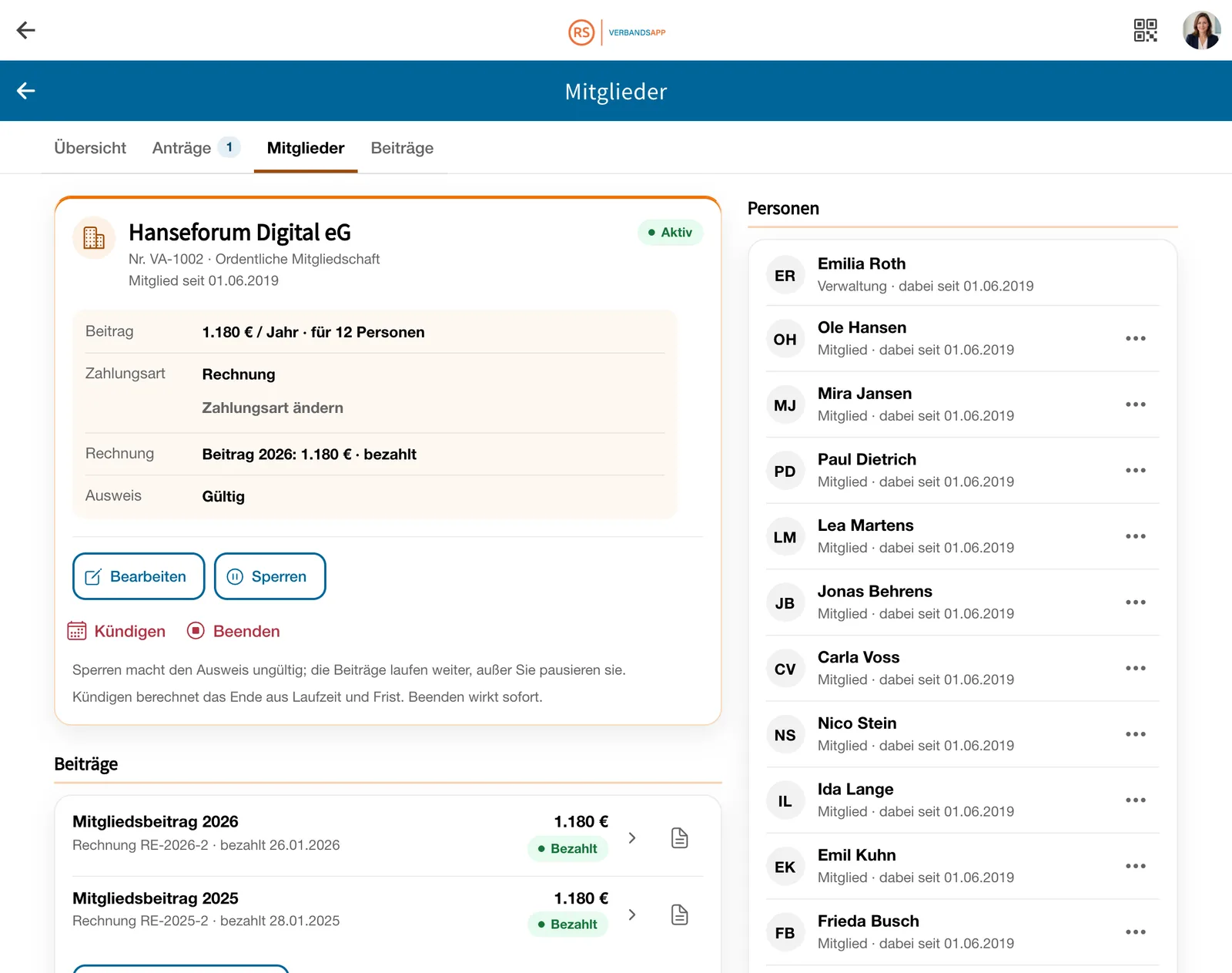Open the user profile avatar
Viewport: 1232px width, 973px height.
[1201, 30]
